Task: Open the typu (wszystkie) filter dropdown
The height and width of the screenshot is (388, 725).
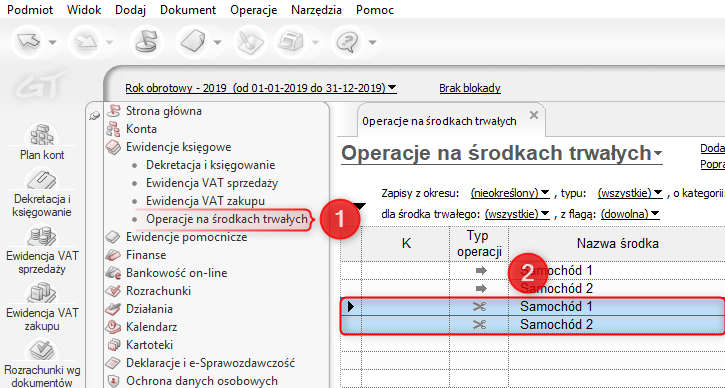Action: (630, 193)
